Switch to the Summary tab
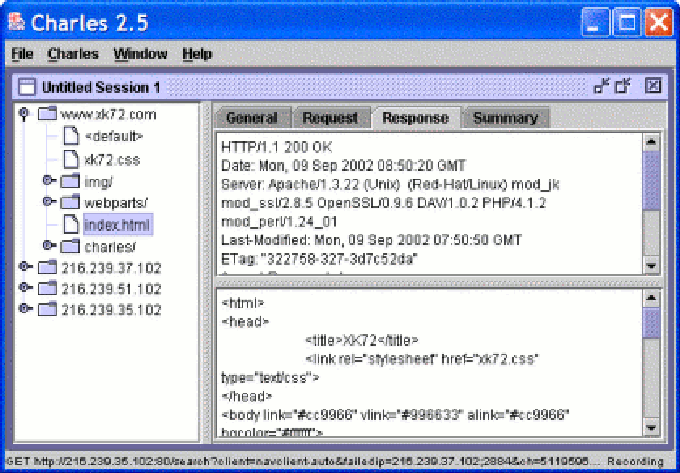The image size is (680, 473). [505, 117]
